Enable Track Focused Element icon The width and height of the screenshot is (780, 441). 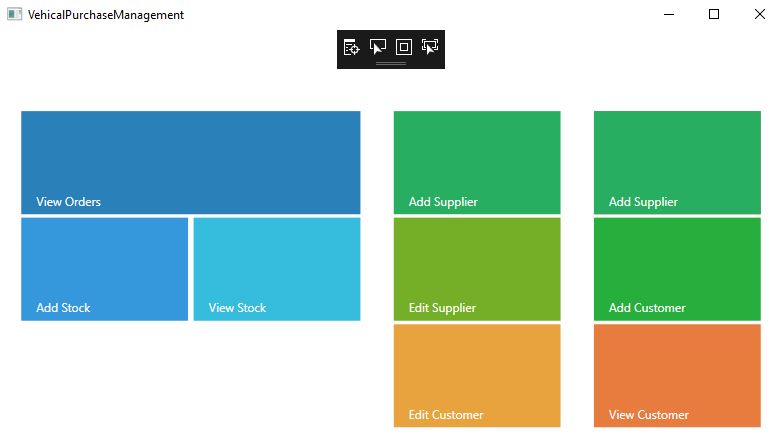point(430,47)
